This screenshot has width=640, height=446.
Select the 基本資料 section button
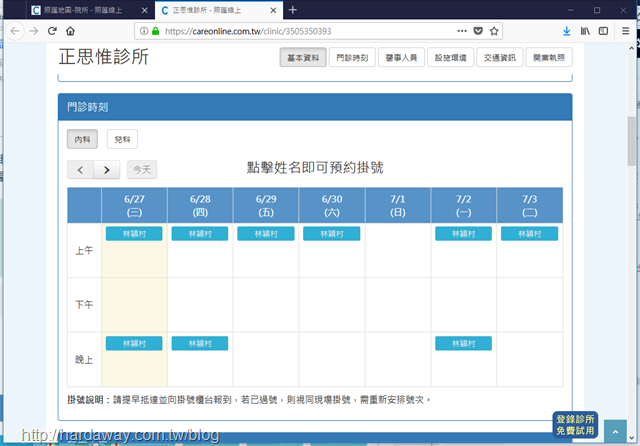point(303,58)
